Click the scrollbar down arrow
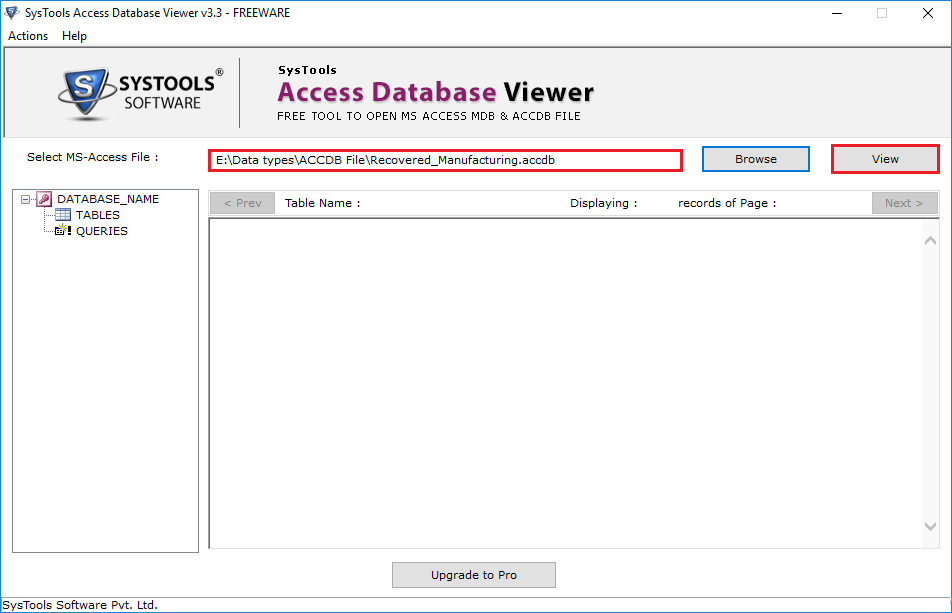 coord(930,526)
